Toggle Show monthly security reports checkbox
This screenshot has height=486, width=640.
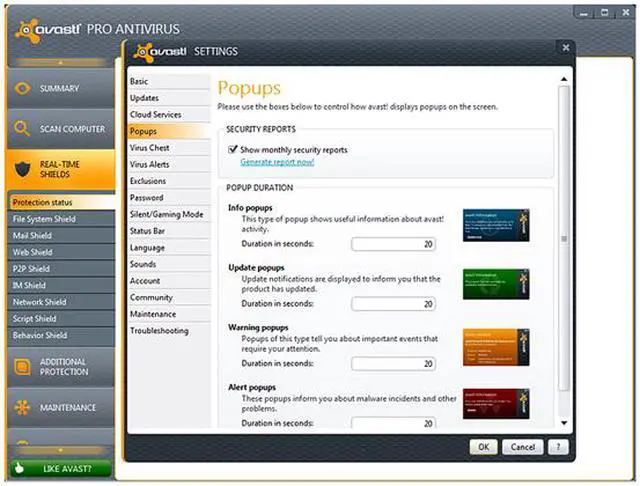point(233,149)
